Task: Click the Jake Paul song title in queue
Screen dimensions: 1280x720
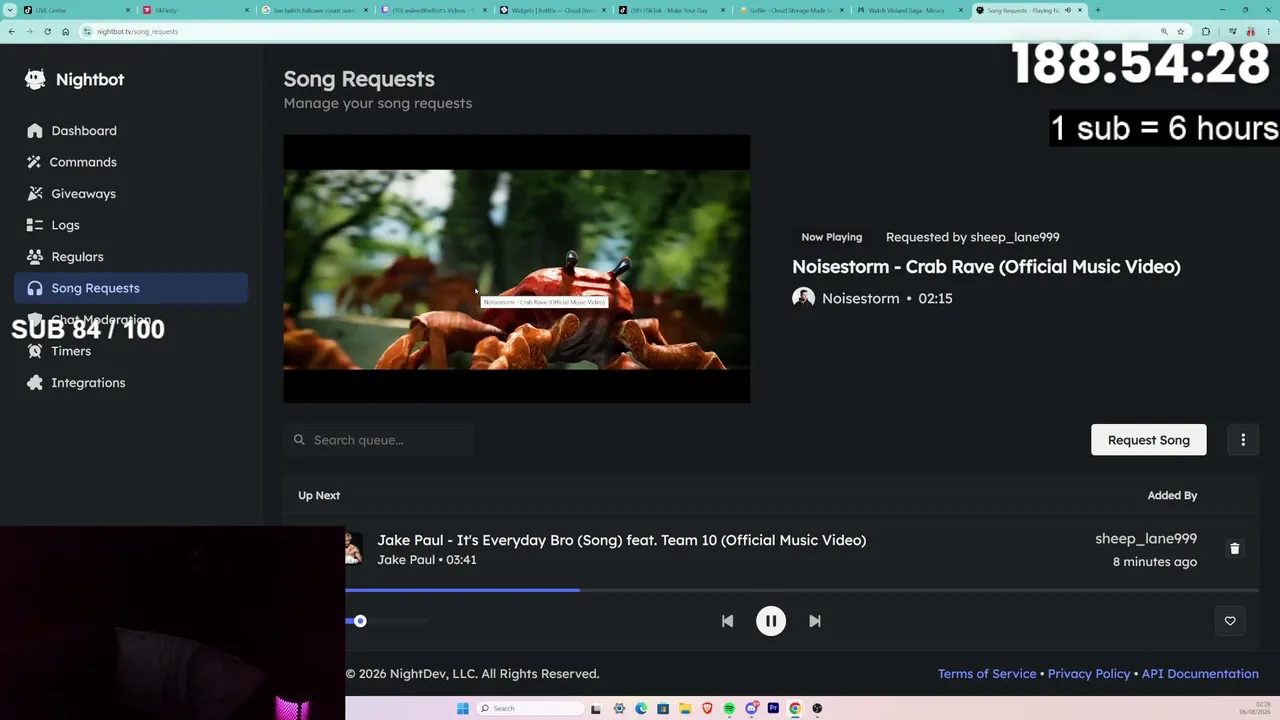Action: pyautogui.click(x=621, y=540)
